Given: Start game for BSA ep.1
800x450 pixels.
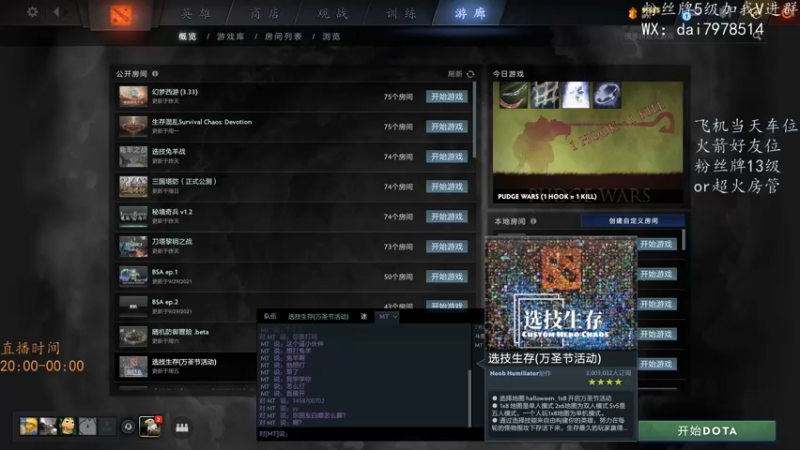Looking at the screenshot, I should (447, 277).
